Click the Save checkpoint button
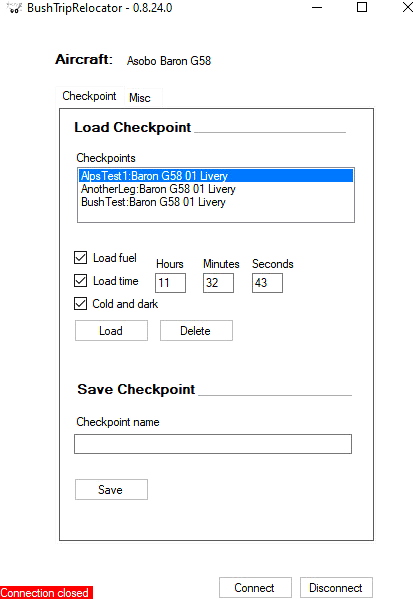The width and height of the screenshot is (418, 599). click(111, 489)
